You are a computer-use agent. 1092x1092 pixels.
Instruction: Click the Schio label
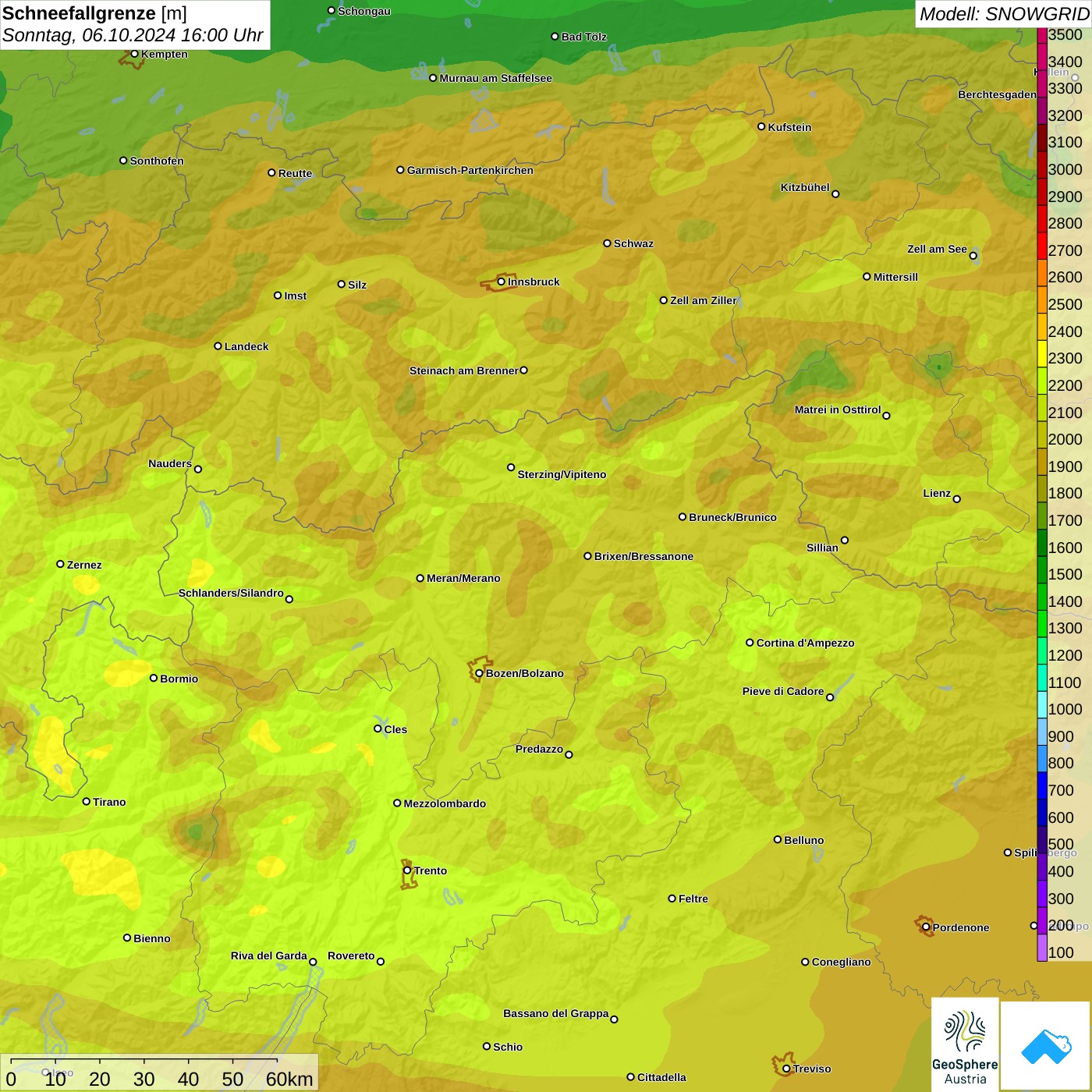pyautogui.click(x=508, y=1047)
